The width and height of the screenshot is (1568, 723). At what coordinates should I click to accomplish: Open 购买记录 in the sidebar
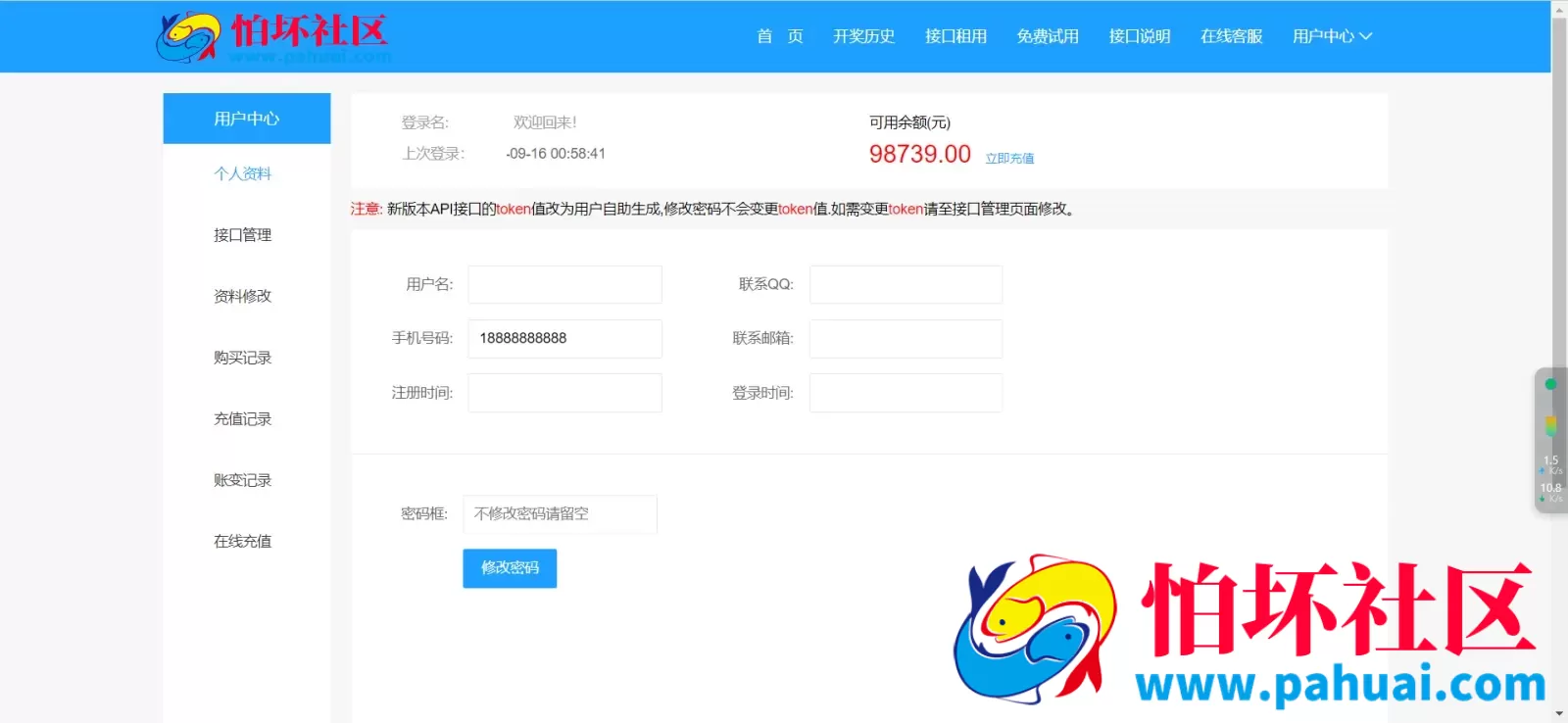click(243, 358)
